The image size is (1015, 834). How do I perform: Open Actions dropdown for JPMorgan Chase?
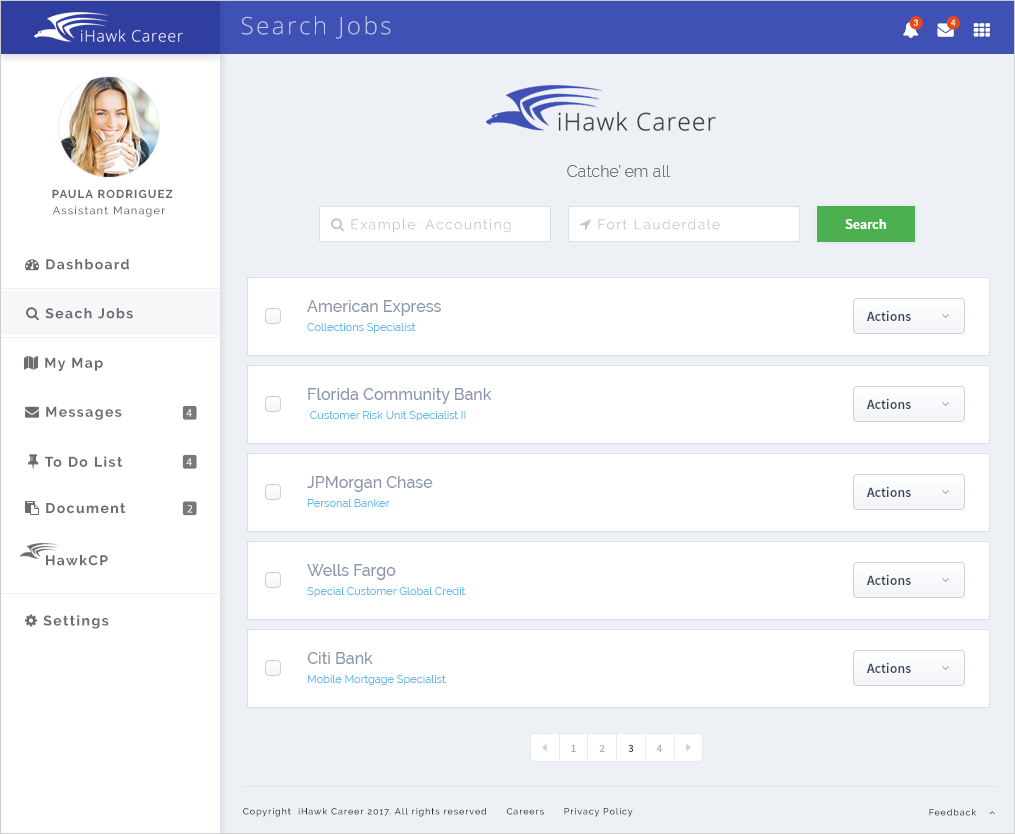(x=909, y=492)
